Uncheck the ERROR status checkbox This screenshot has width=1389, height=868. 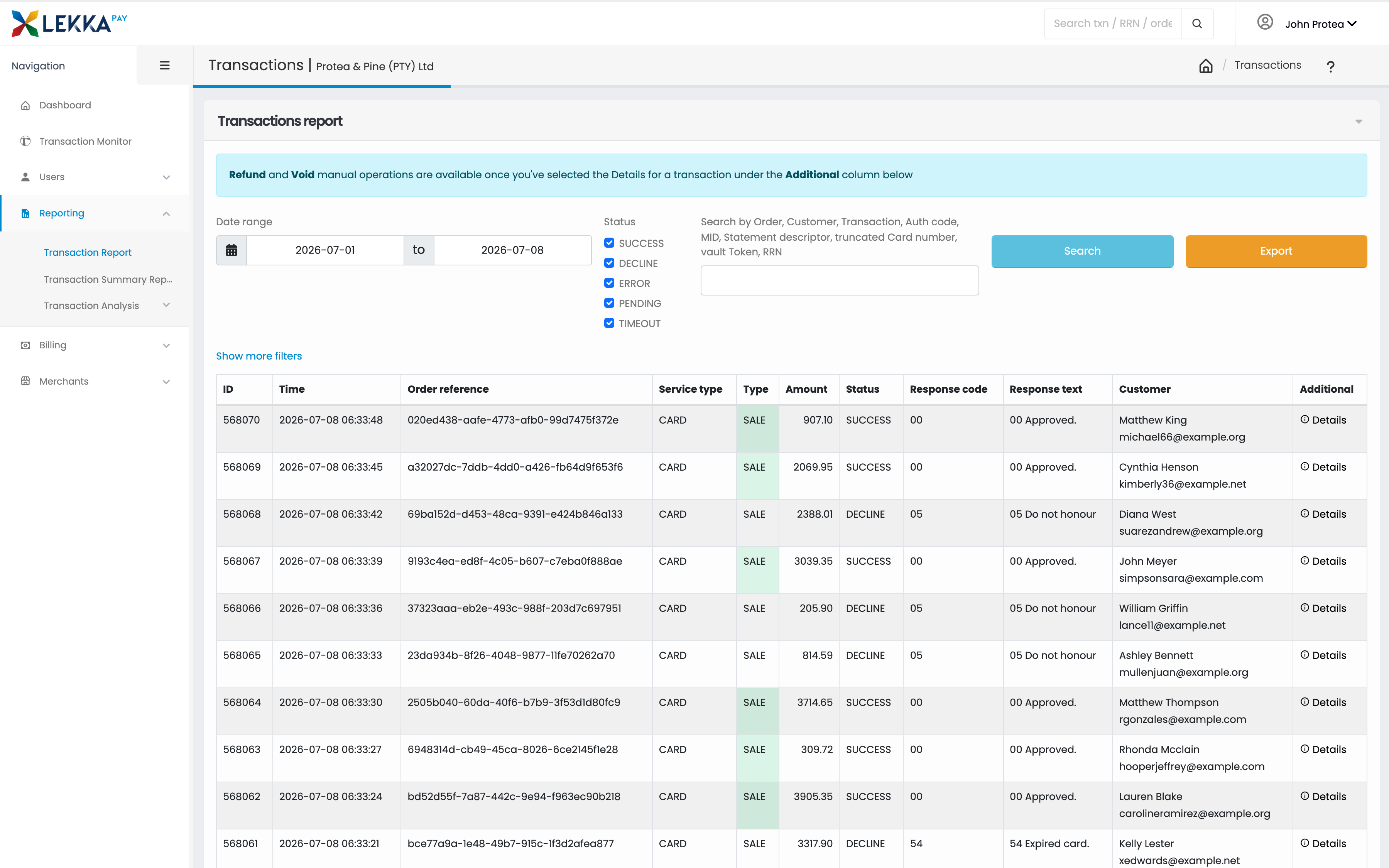click(609, 283)
